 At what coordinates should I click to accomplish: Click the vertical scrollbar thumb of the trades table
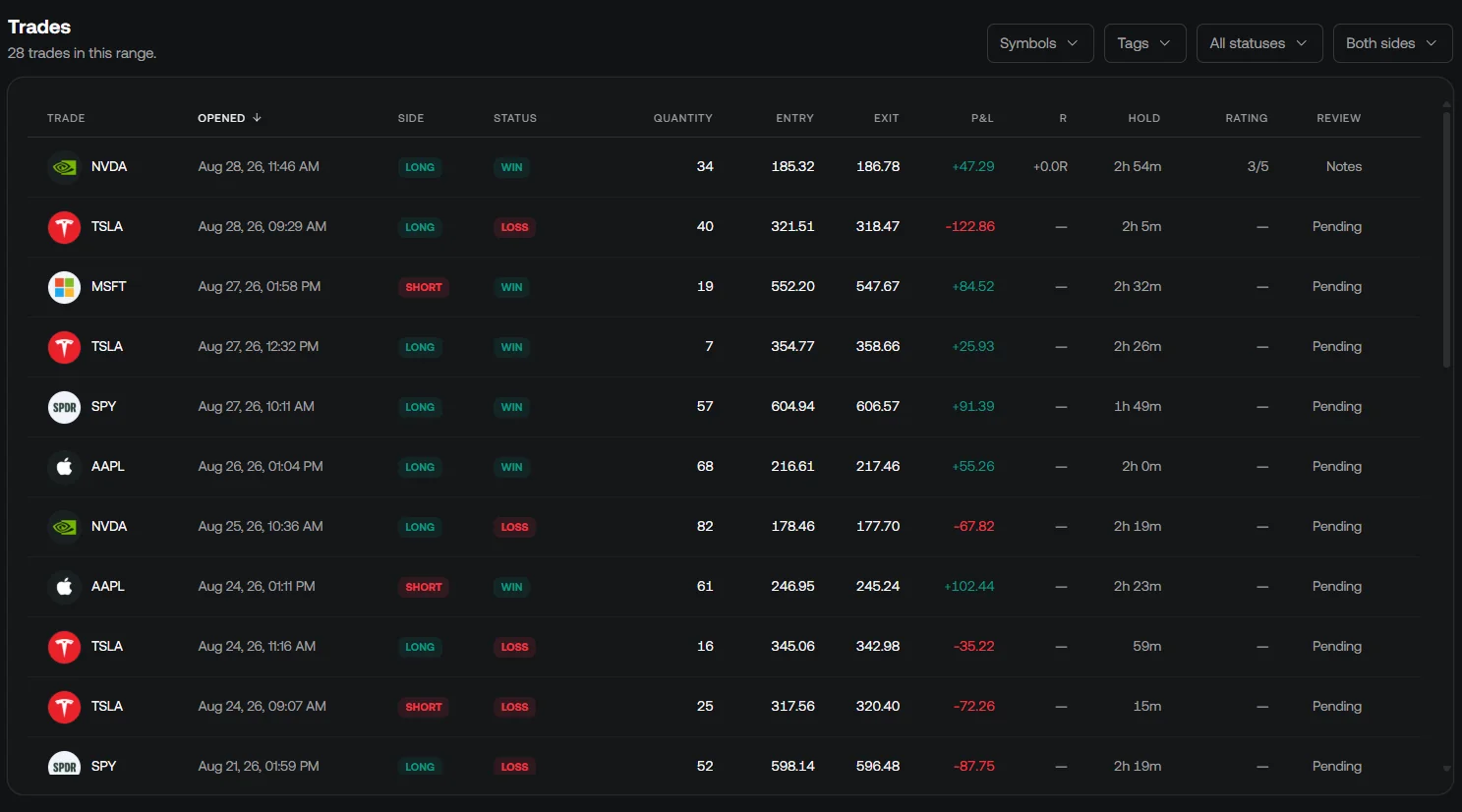click(1446, 239)
